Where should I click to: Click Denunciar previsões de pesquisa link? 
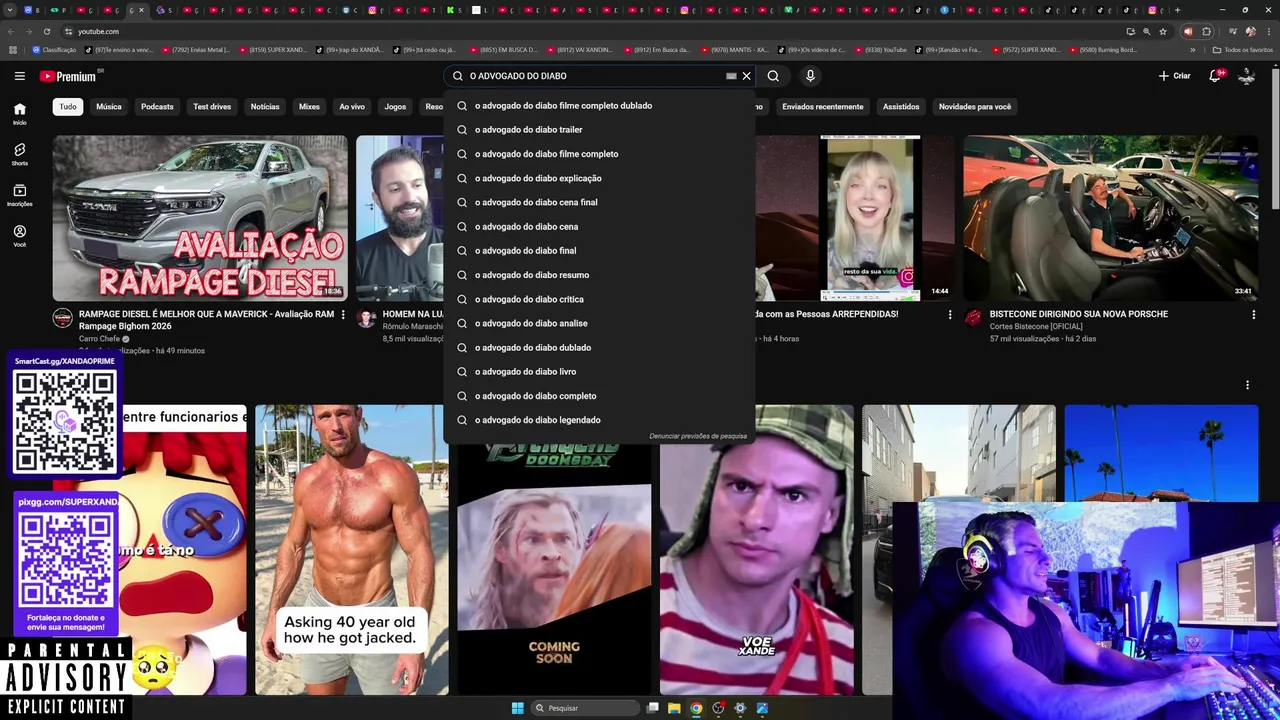tap(698, 436)
